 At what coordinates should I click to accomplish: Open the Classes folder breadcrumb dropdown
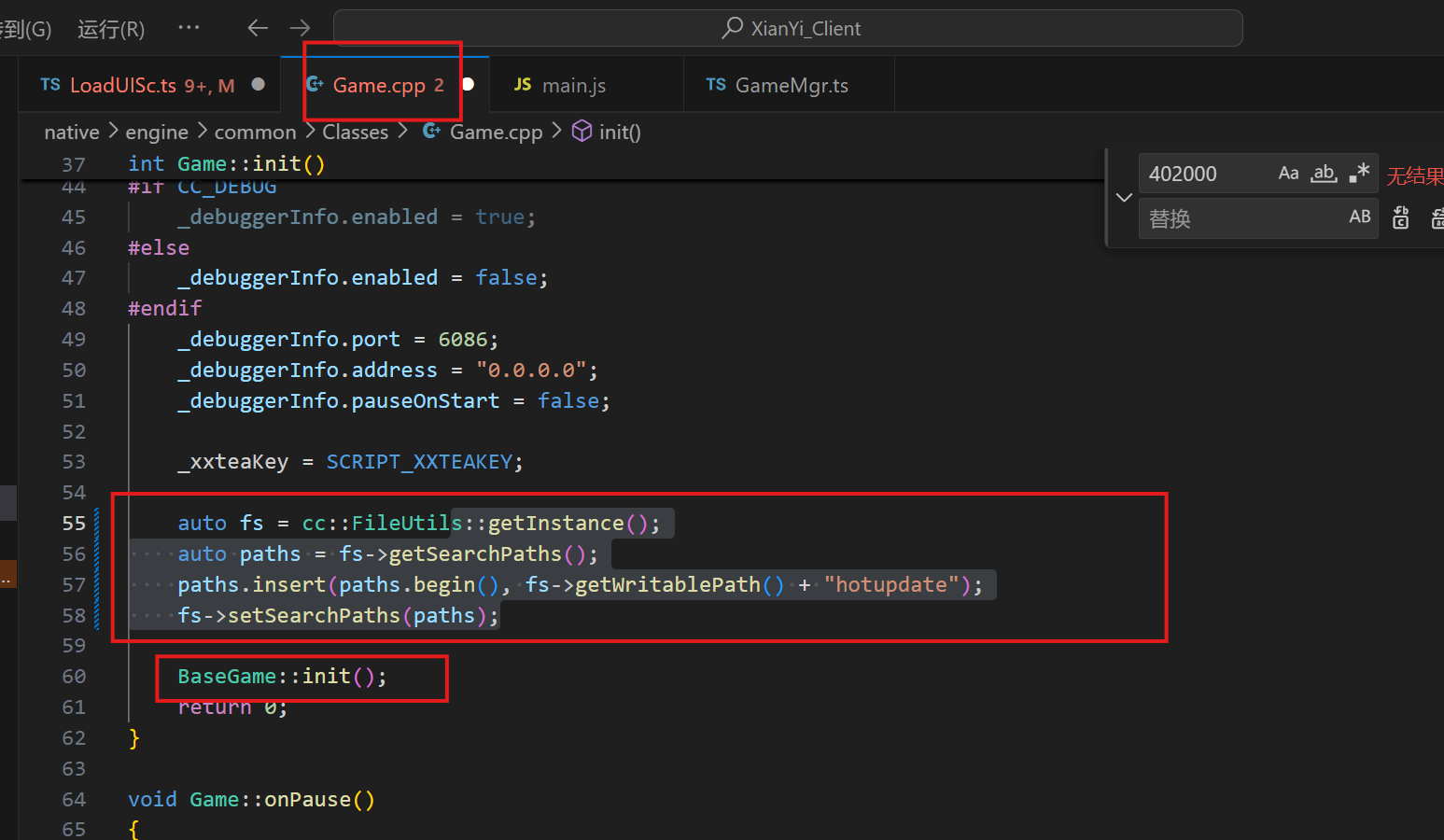tap(355, 133)
